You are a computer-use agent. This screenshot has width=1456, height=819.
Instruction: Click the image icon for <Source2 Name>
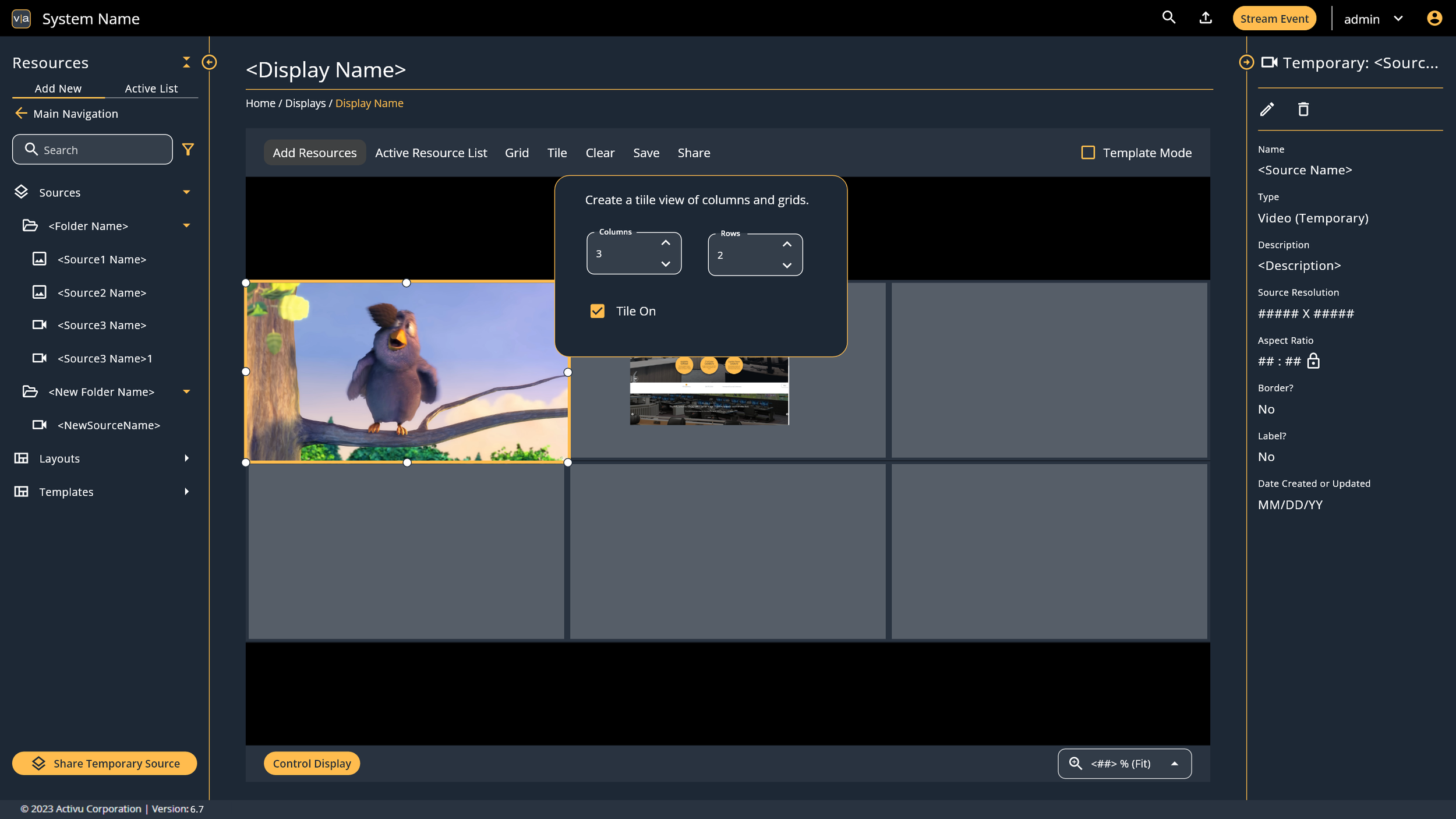pyautogui.click(x=39, y=292)
